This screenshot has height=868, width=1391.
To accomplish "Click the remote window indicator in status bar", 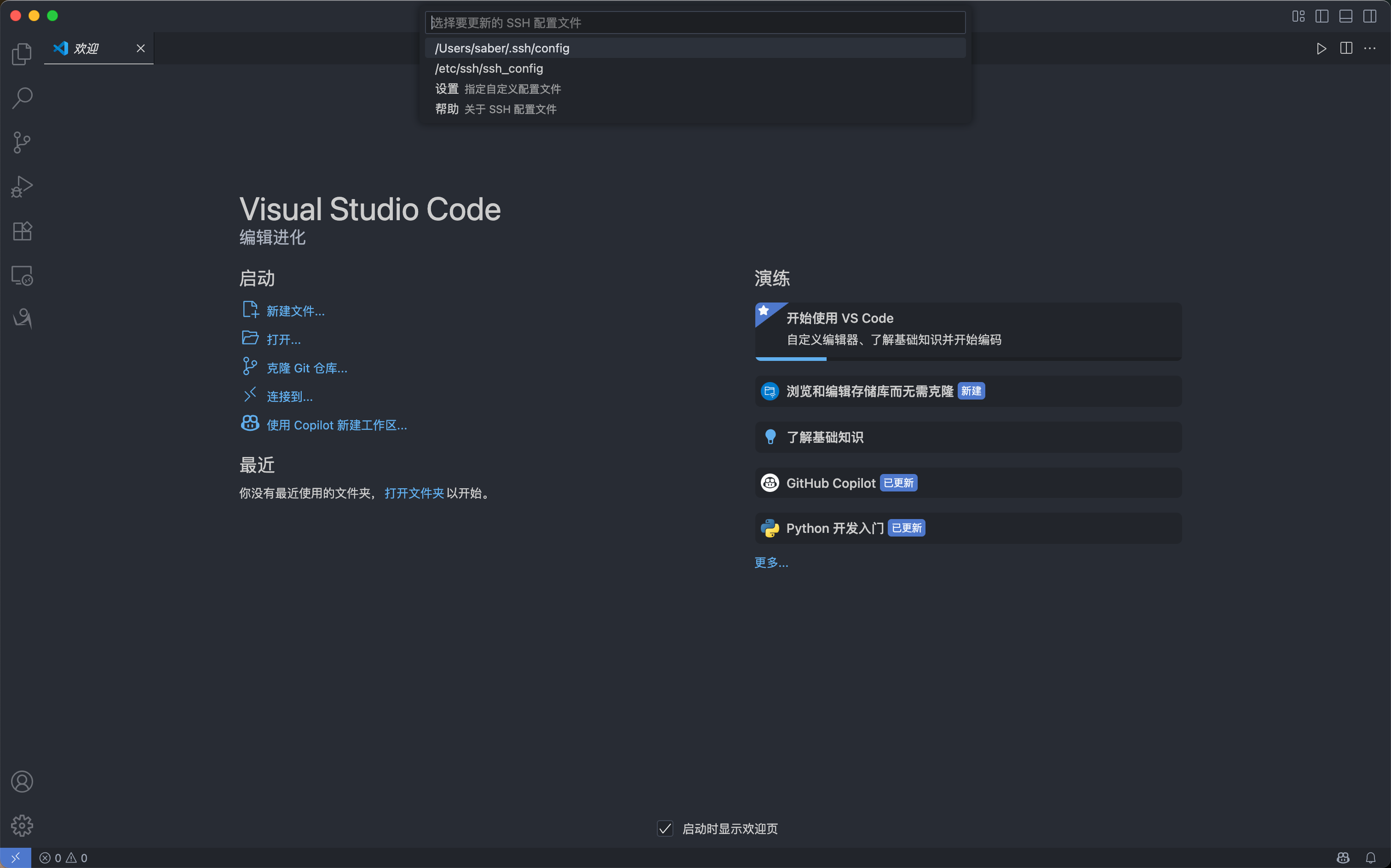I will (16, 858).
